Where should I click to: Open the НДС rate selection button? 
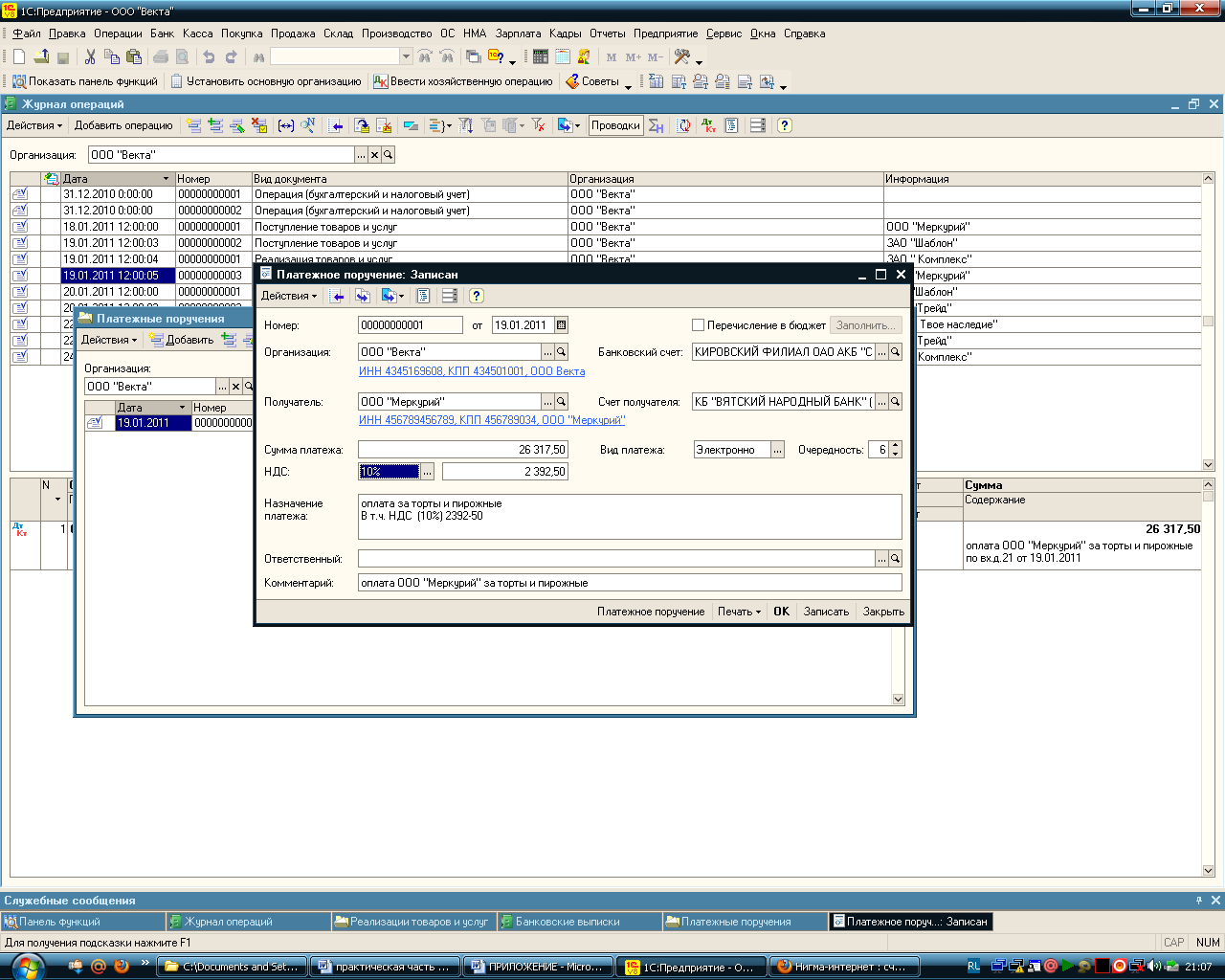point(428,471)
